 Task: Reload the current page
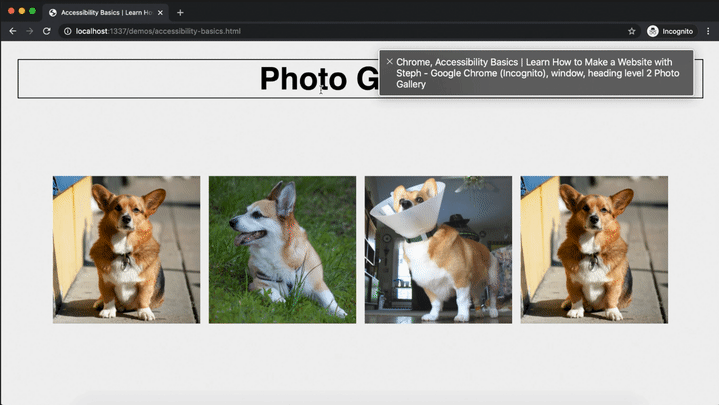pos(46,31)
